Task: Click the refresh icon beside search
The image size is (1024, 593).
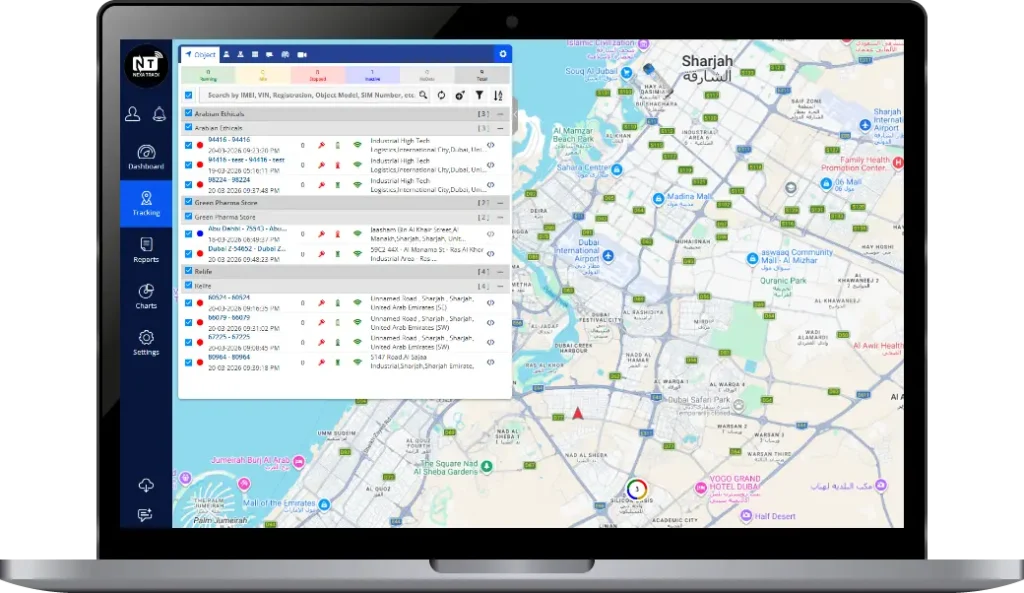Action: (440, 95)
